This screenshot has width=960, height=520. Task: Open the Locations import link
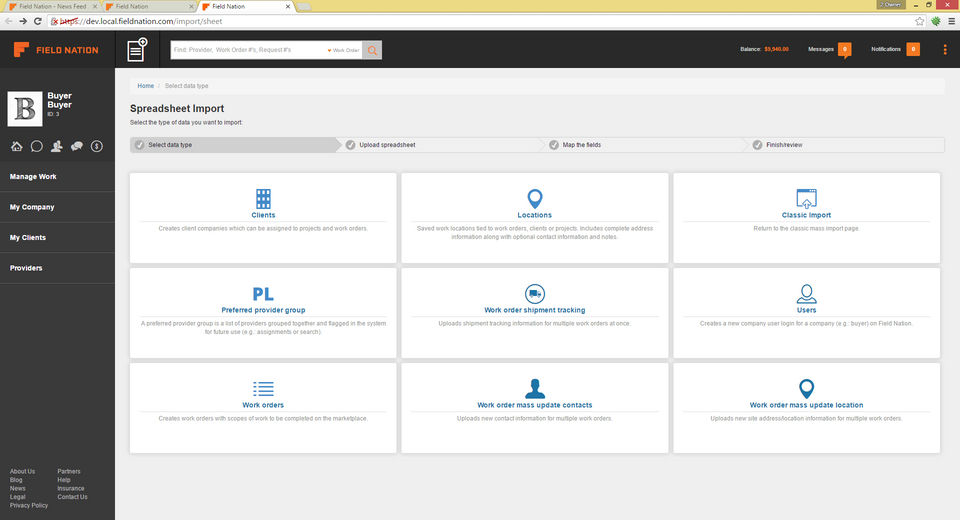pyautogui.click(x=534, y=215)
